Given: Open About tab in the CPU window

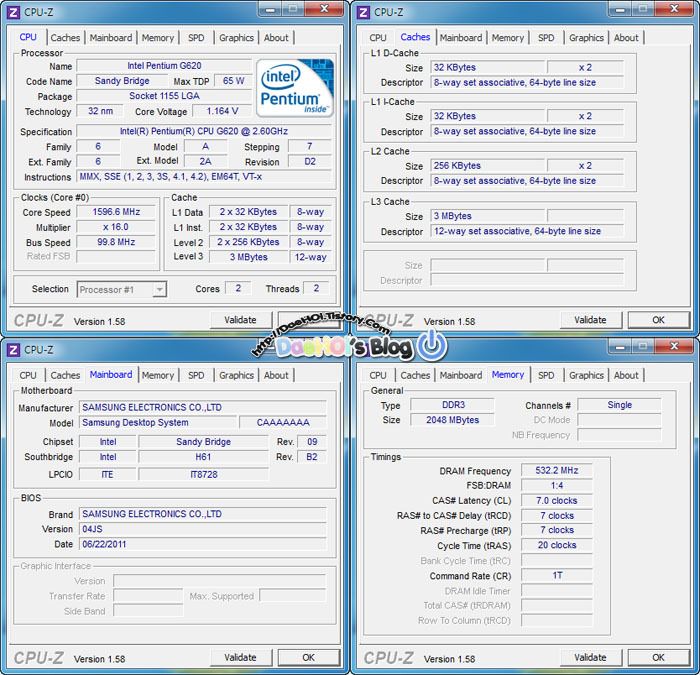Looking at the screenshot, I should coord(276,38).
